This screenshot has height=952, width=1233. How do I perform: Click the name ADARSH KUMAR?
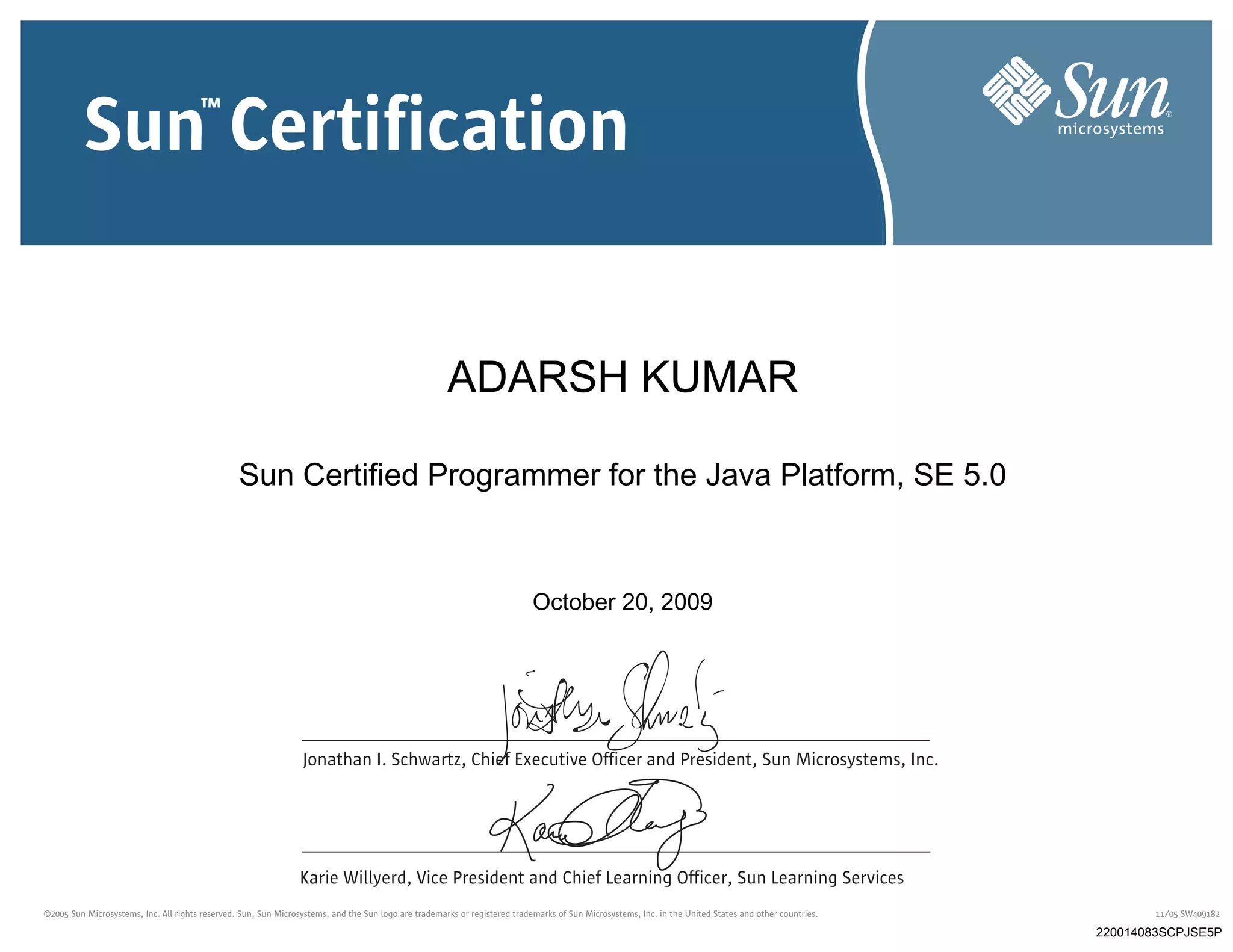point(622,377)
